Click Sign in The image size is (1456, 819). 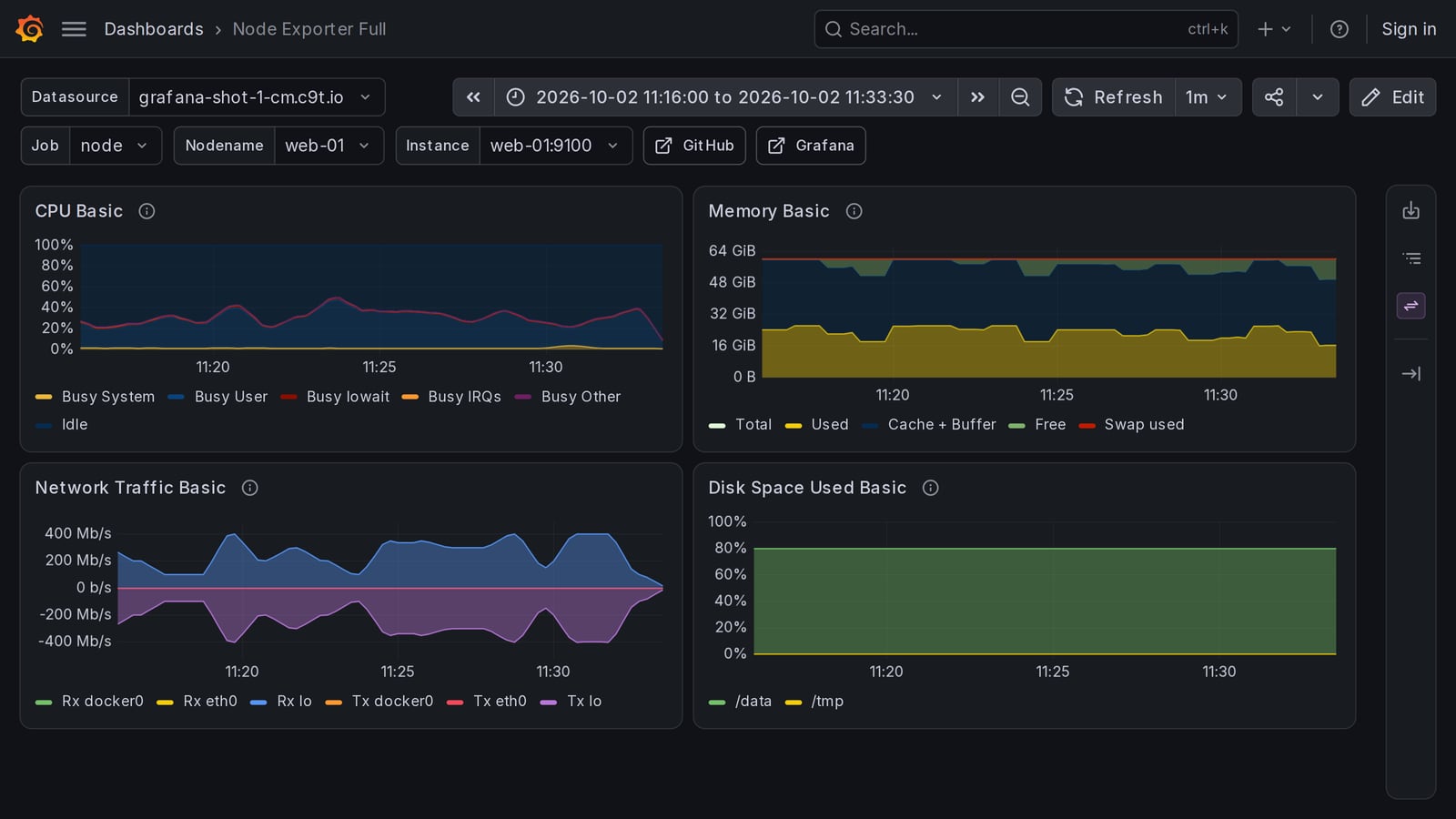[1409, 29]
